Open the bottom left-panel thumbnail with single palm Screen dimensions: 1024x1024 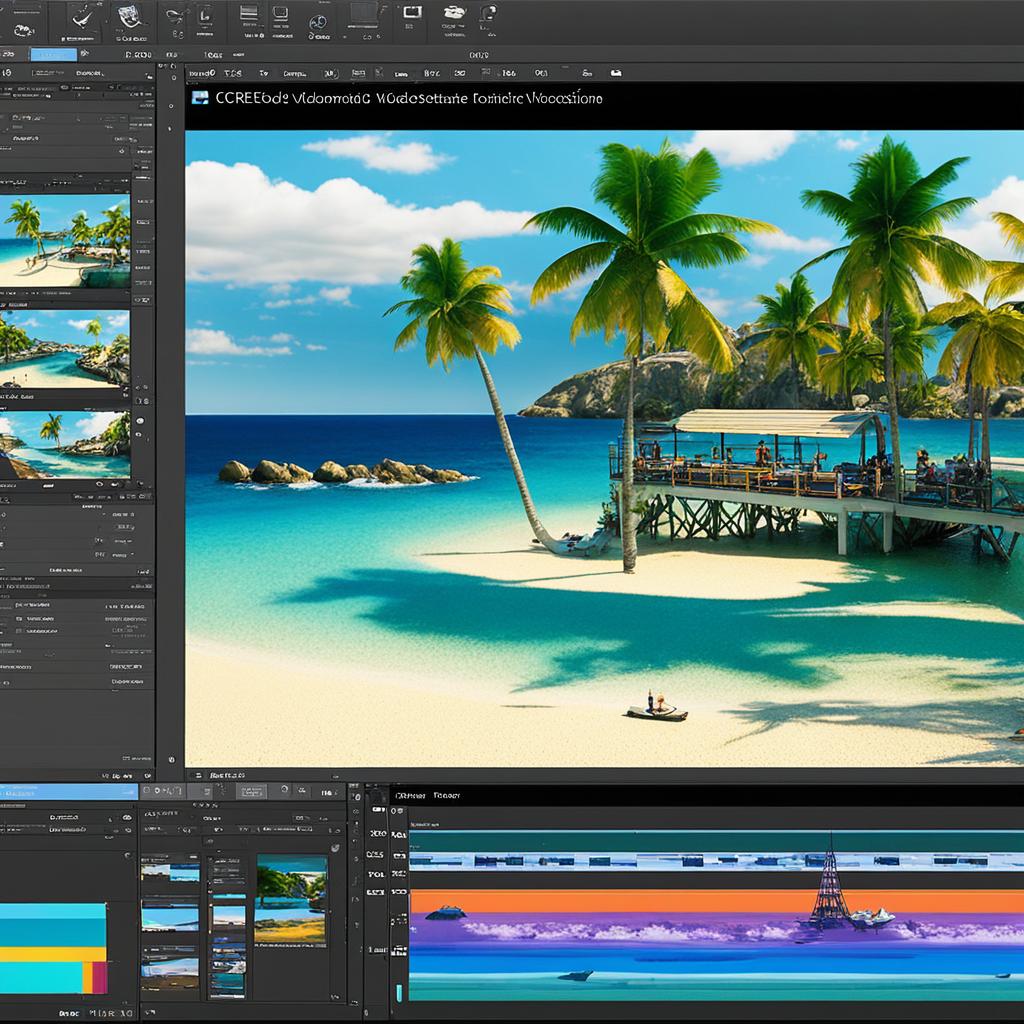tap(65, 445)
